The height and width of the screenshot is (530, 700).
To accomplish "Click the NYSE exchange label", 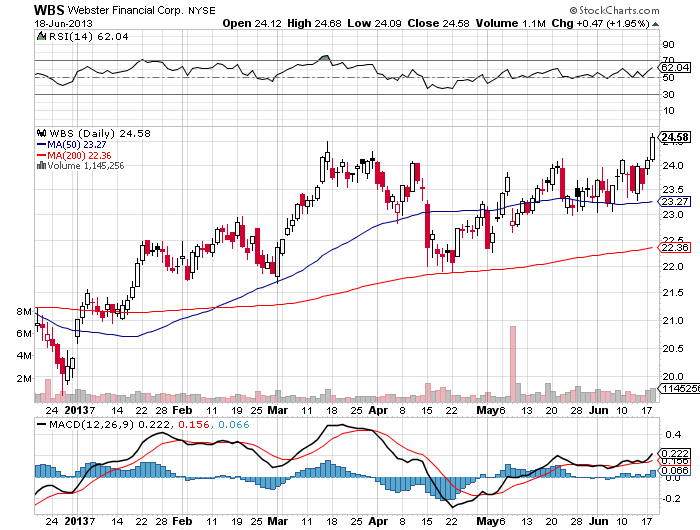I will tap(201, 11).
